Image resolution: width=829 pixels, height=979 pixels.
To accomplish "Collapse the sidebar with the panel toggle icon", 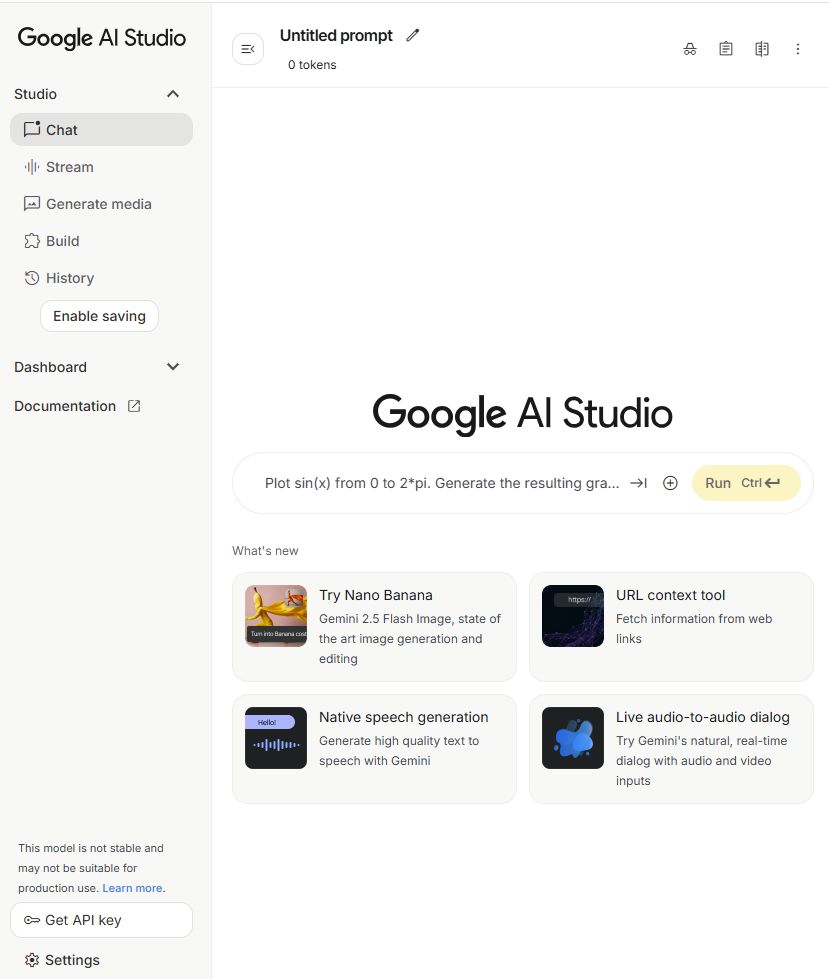I will [248, 49].
